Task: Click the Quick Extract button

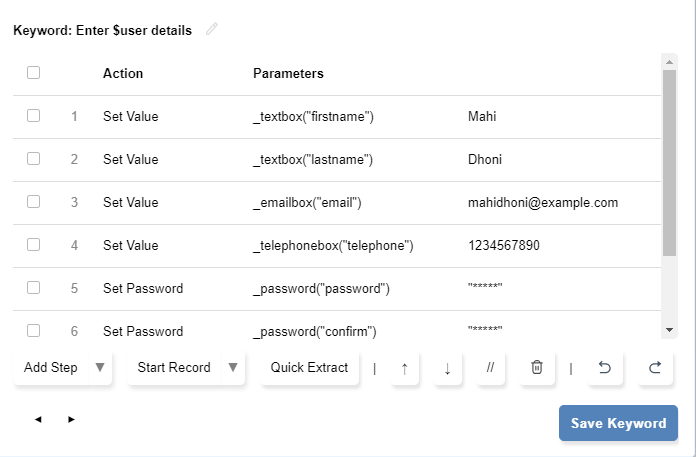Action: [x=309, y=368]
